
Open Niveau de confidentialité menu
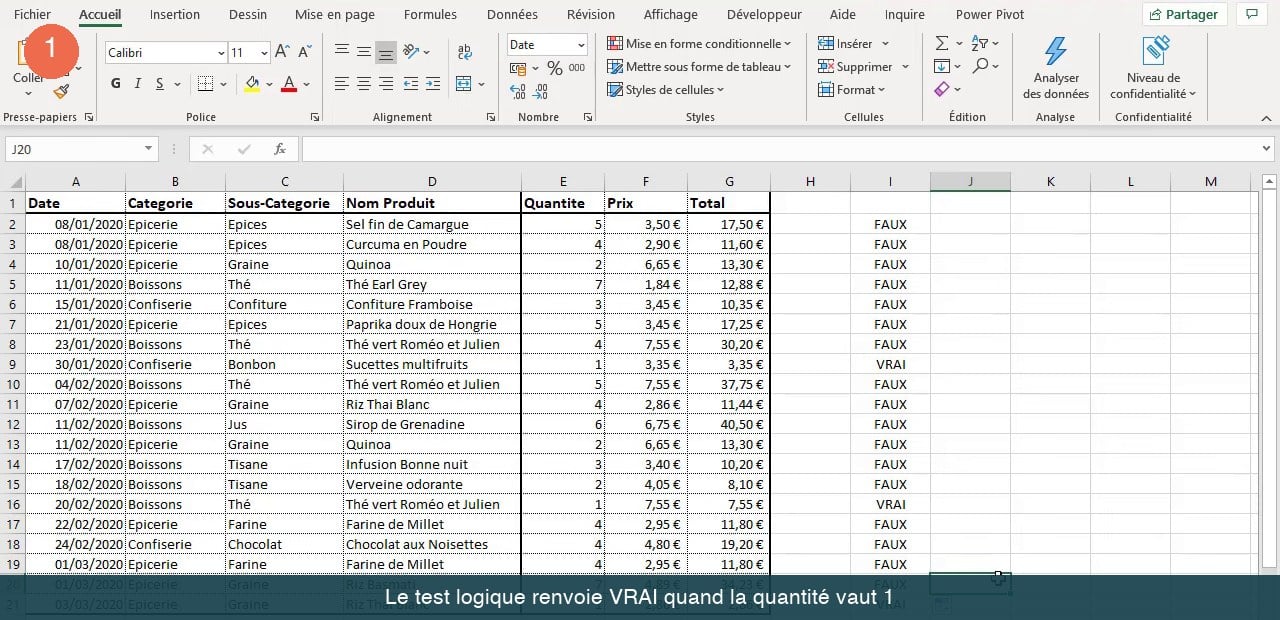click(1153, 69)
